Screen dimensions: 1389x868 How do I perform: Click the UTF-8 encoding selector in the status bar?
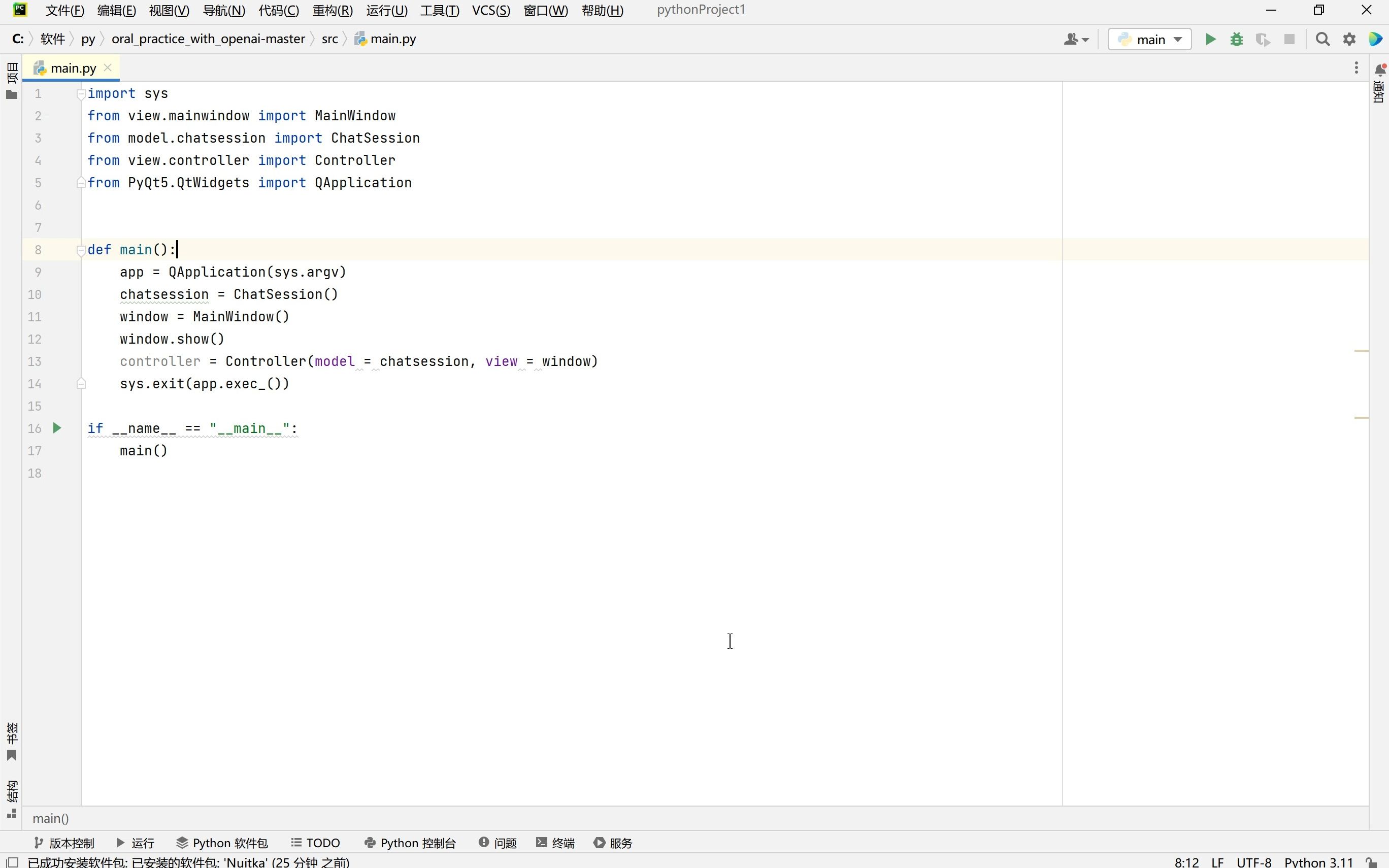1253,862
